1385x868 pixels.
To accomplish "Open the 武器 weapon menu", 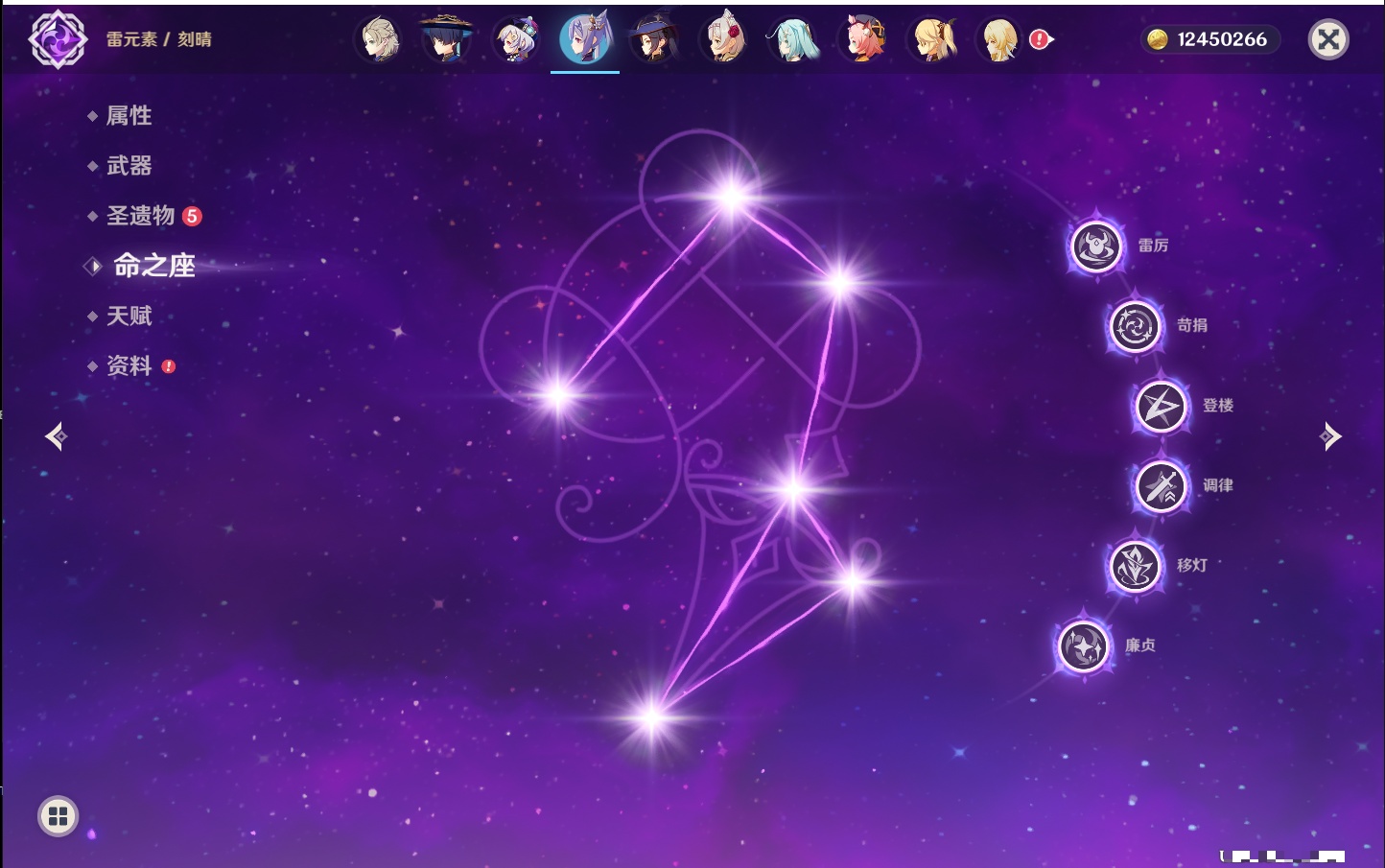I will coord(129,166).
